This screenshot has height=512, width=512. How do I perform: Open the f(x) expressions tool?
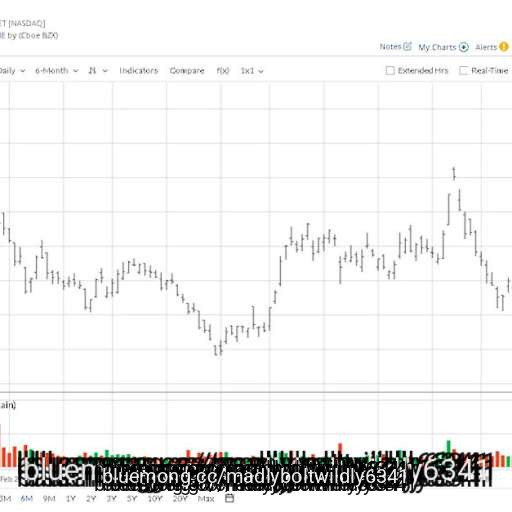223,71
